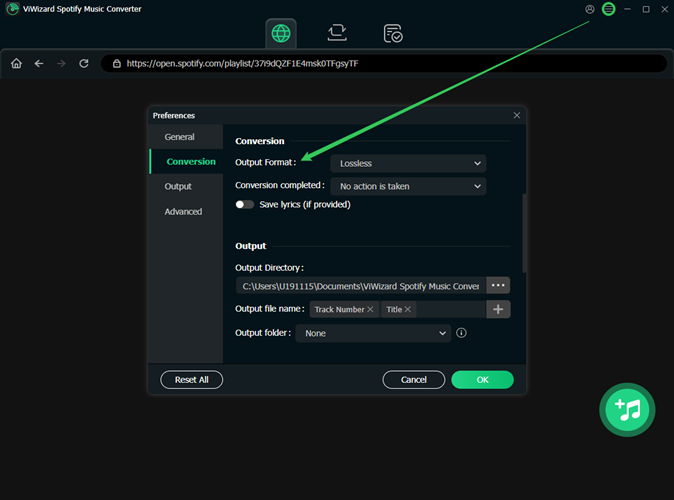Viewport: 674px width, 500px height.
Task: Click the user account profile icon
Action: [590, 9]
